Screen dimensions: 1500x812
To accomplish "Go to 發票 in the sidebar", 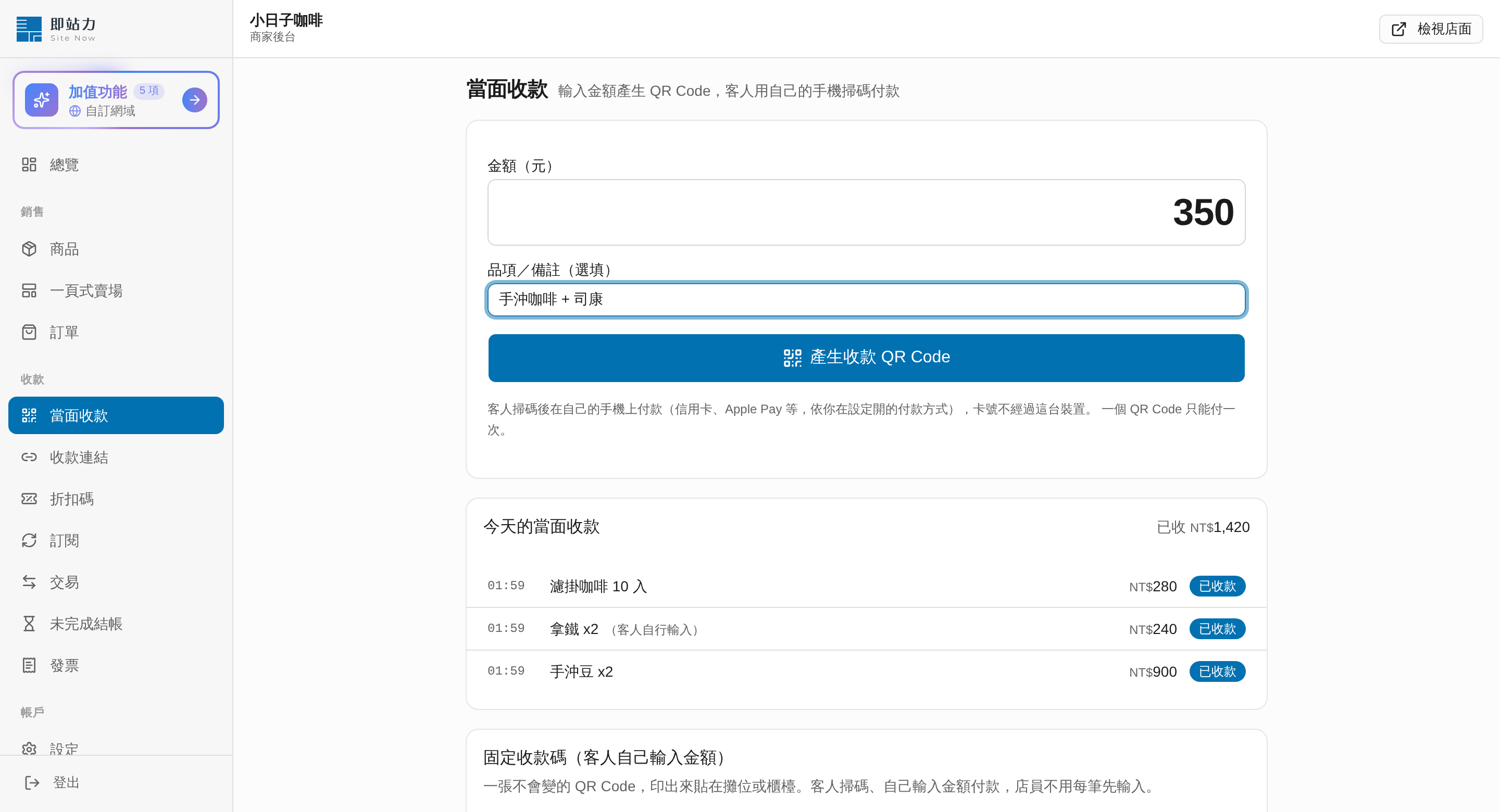I will [116, 665].
